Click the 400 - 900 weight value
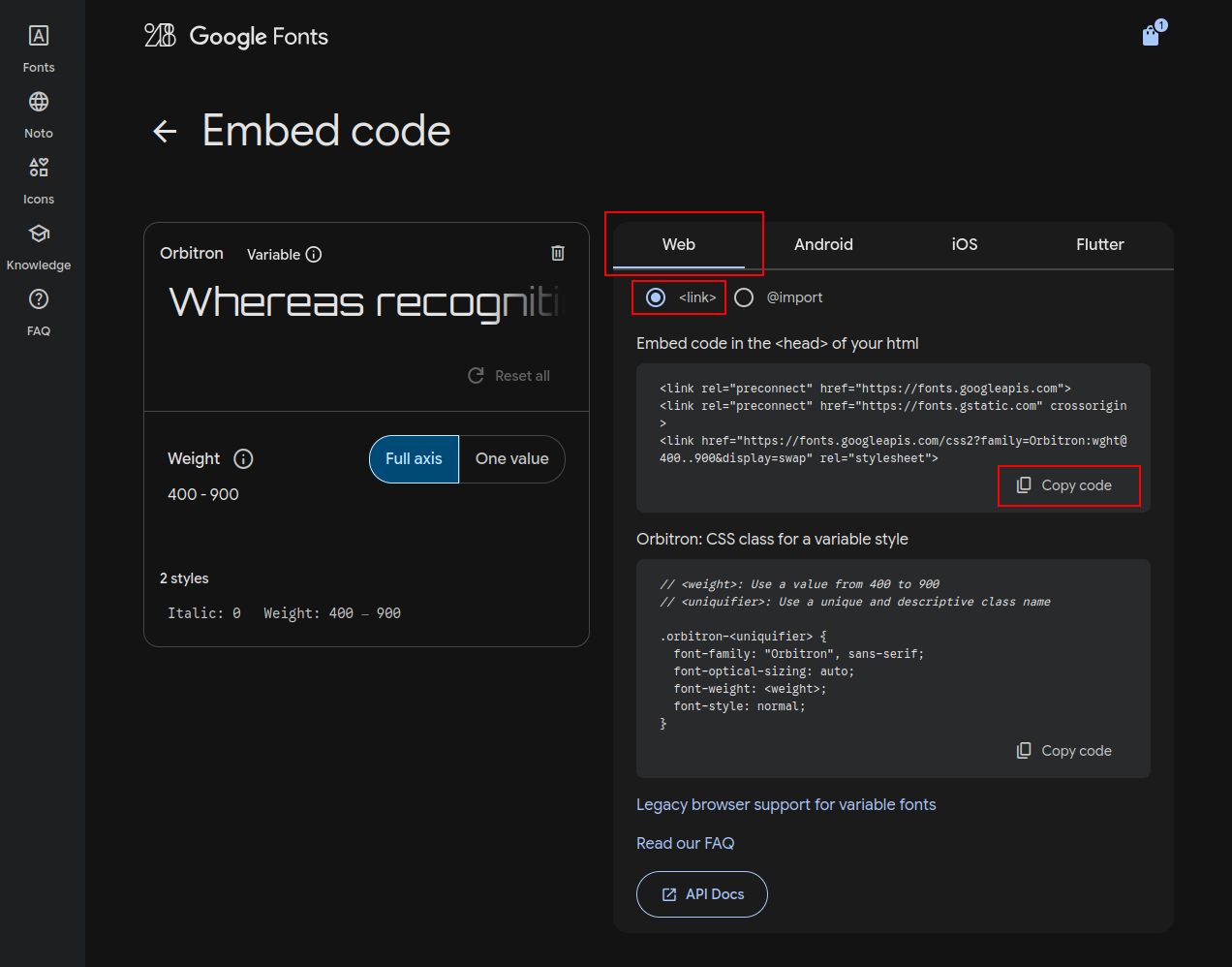The width and height of the screenshot is (1232, 967). point(203,494)
